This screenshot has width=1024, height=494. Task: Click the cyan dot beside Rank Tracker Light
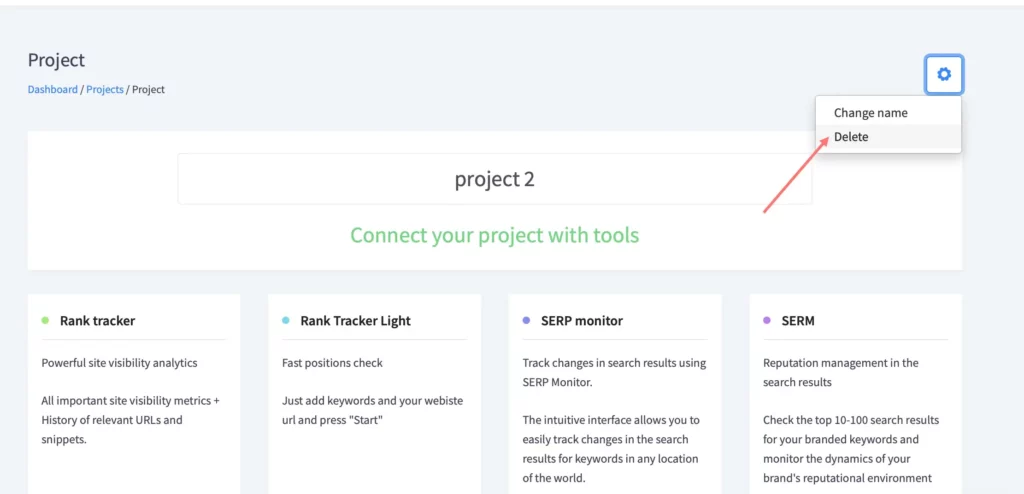click(285, 321)
